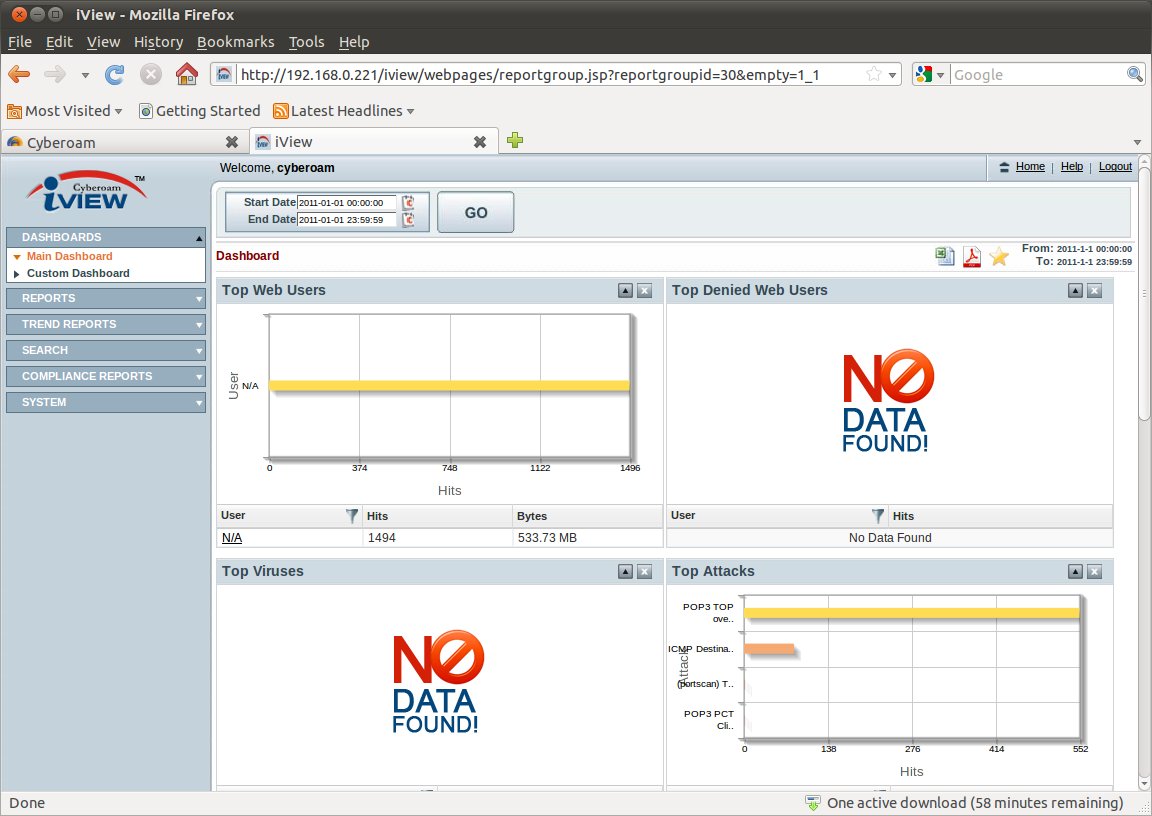Expand Trend Reports sidebar section
The image size is (1152, 816).
point(105,324)
